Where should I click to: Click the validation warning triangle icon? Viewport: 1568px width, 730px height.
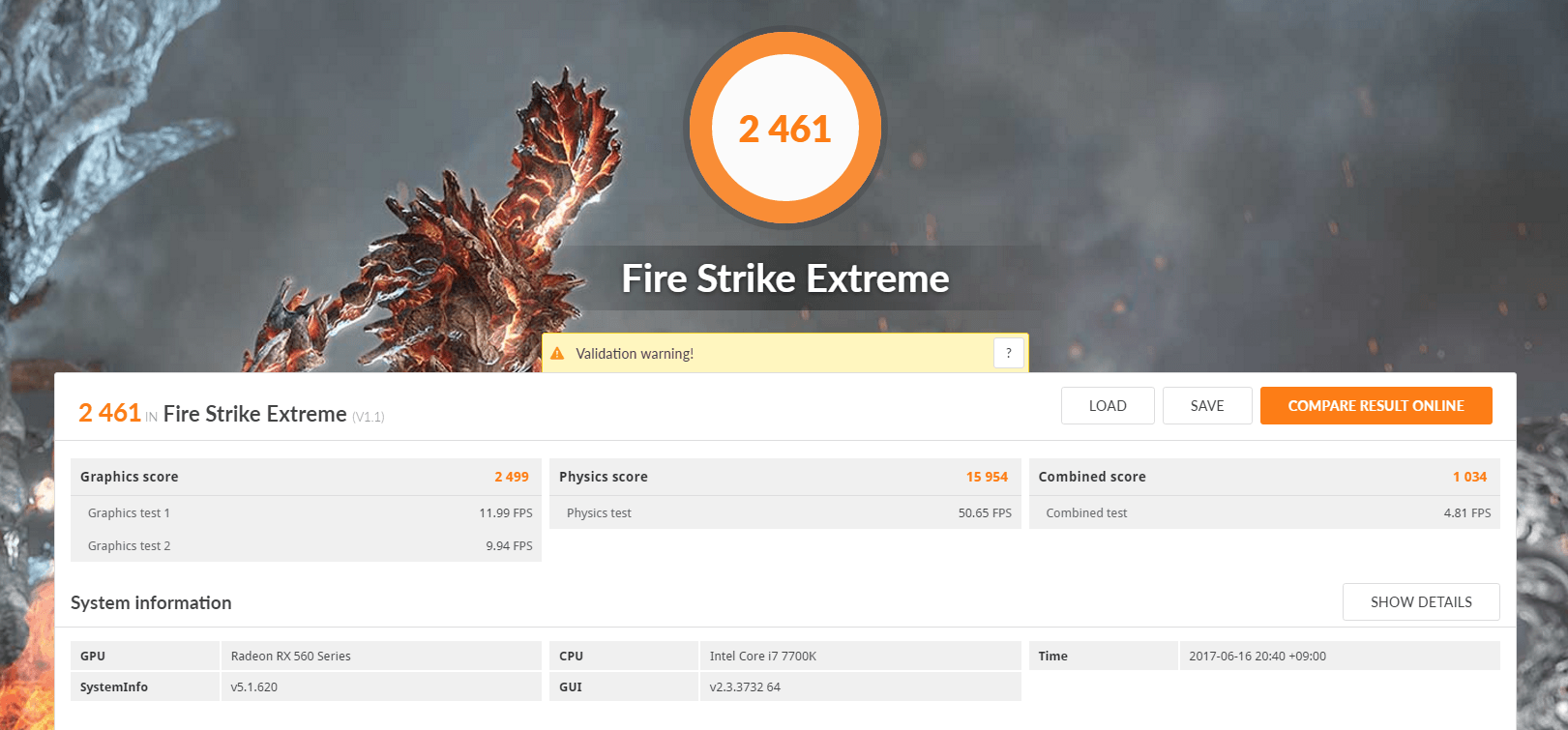point(557,354)
